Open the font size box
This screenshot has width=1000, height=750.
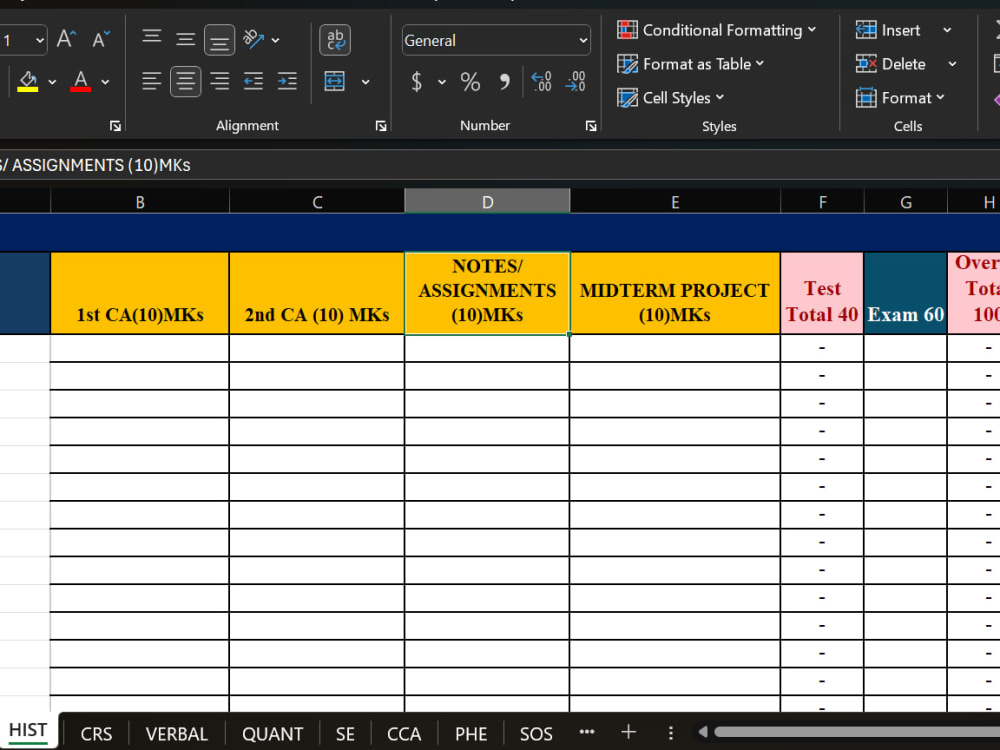tap(22, 40)
